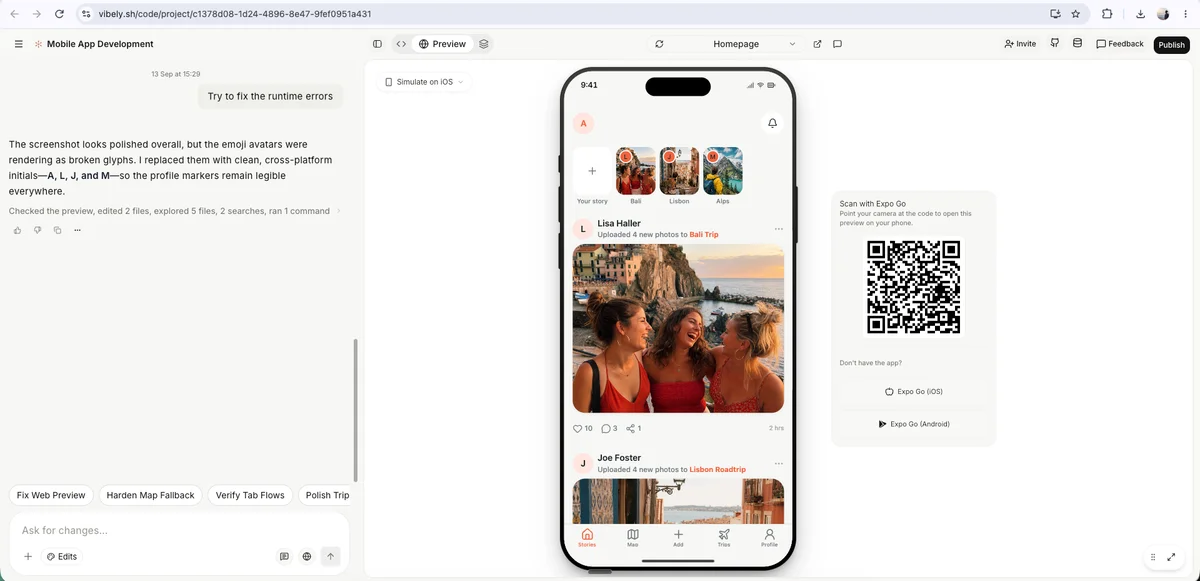Open the Bali story thumbnail
1200x581 pixels.
635,171
